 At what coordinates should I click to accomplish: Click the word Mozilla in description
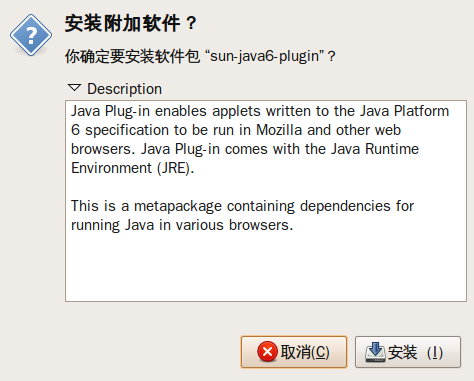tap(279, 130)
